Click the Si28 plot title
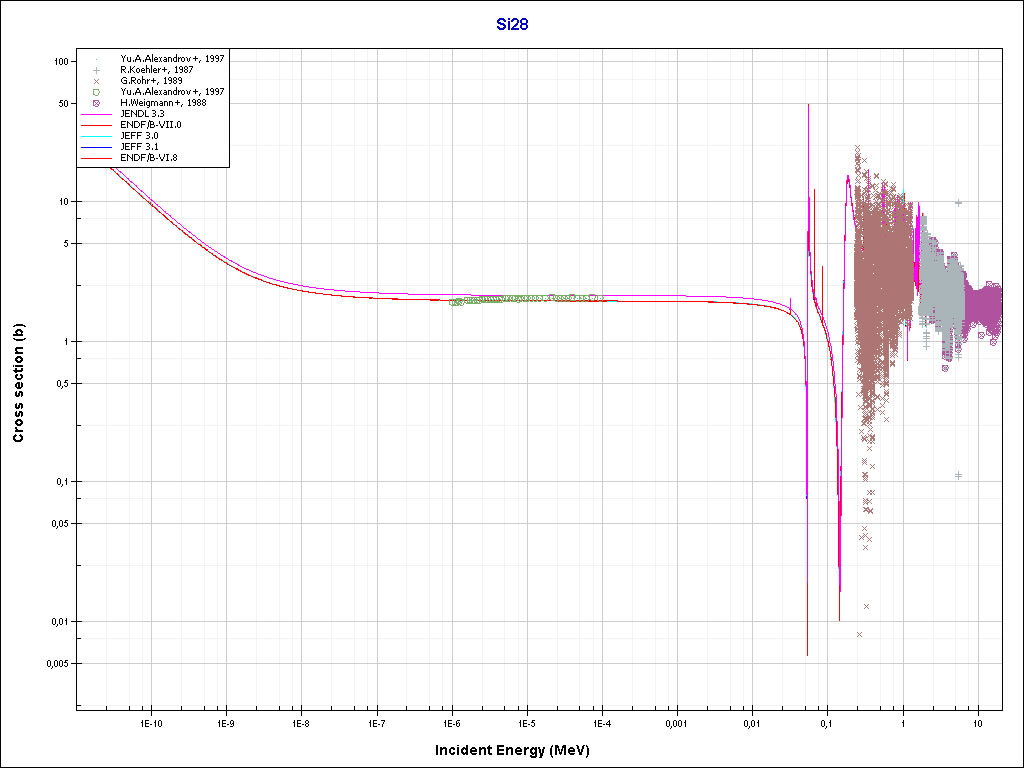 pos(512,25)
